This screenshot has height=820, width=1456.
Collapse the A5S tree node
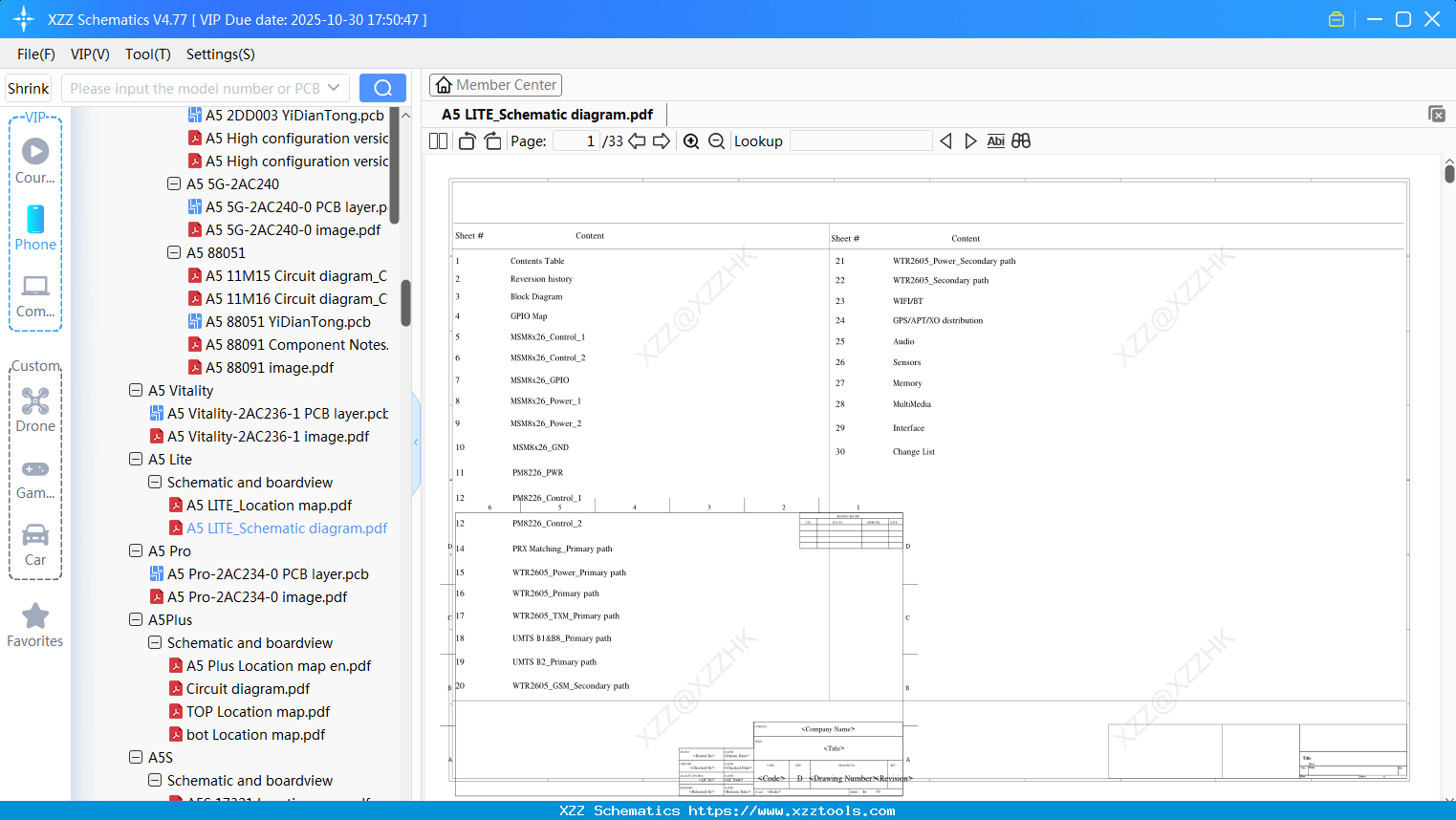tap(136, 757)
